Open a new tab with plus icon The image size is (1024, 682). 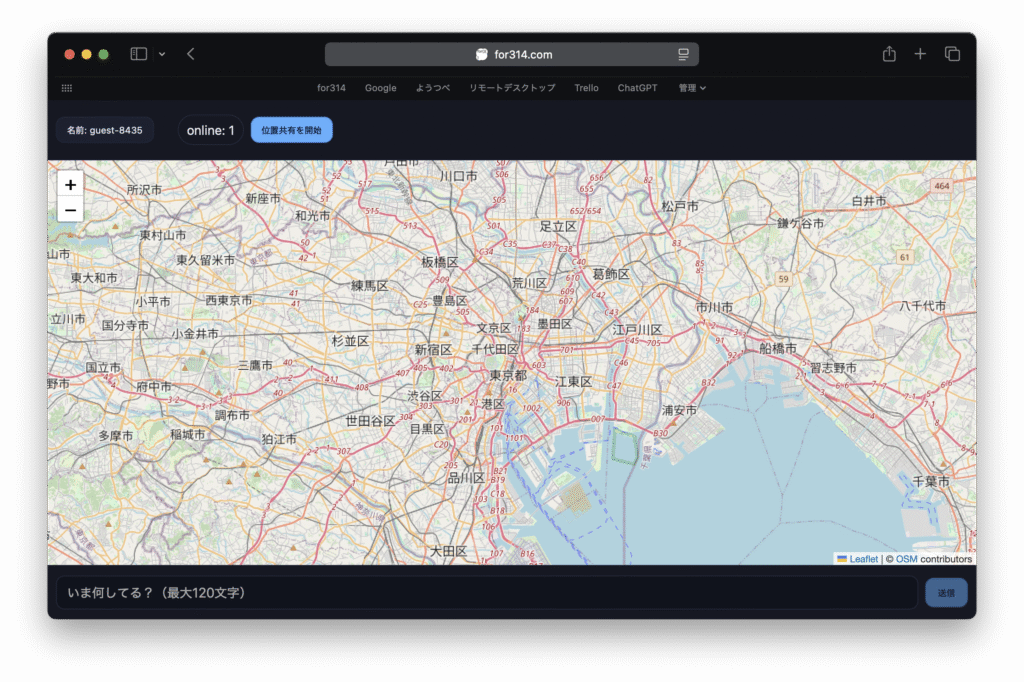point(920,54)
